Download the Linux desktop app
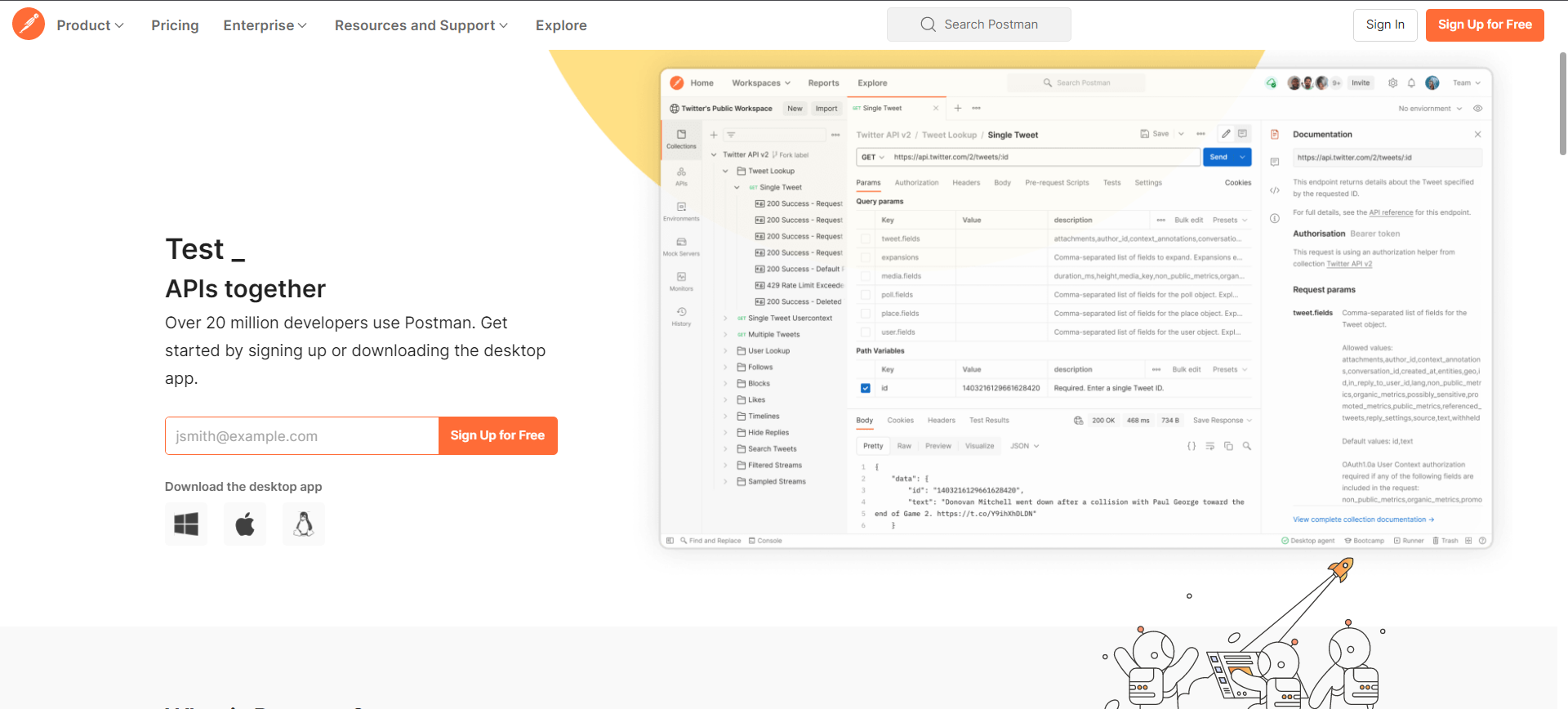Viewport: 1568px width, 709px height. (x=304, y=524)
